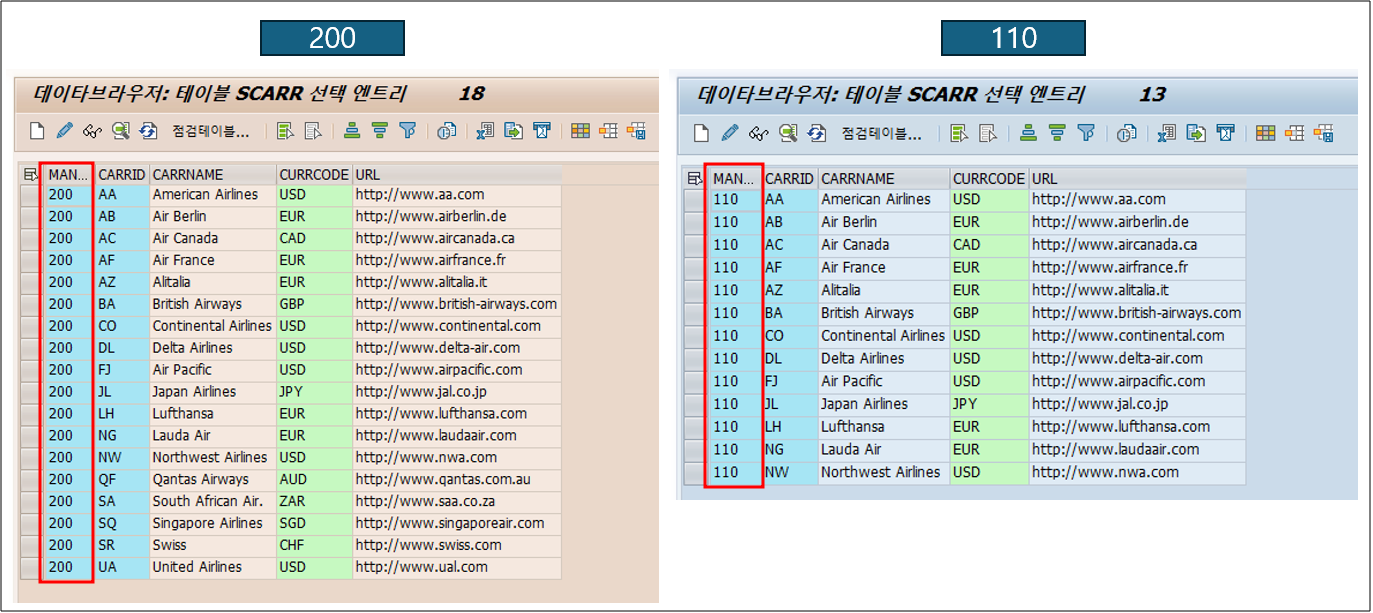Click CARRNAME column header in 110 window

click(884, 178)
